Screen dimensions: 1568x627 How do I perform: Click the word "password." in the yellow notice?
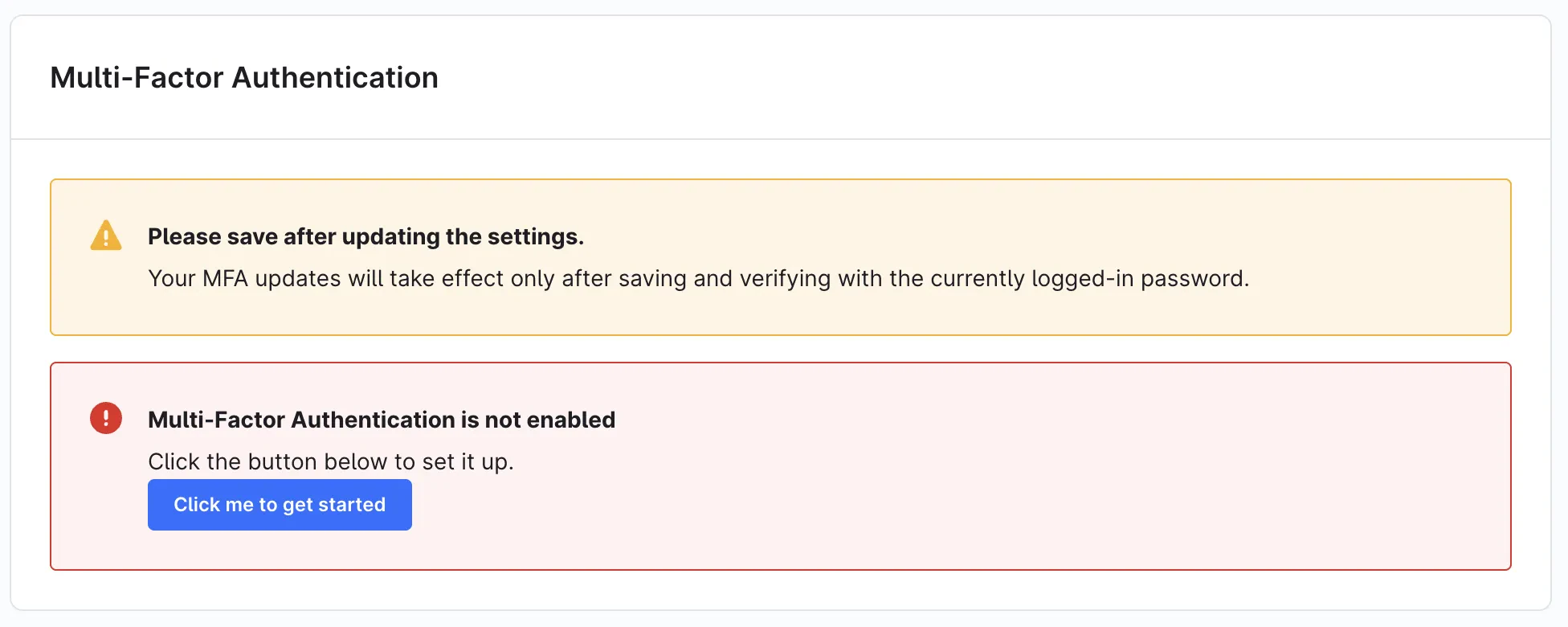[1194, 278]
